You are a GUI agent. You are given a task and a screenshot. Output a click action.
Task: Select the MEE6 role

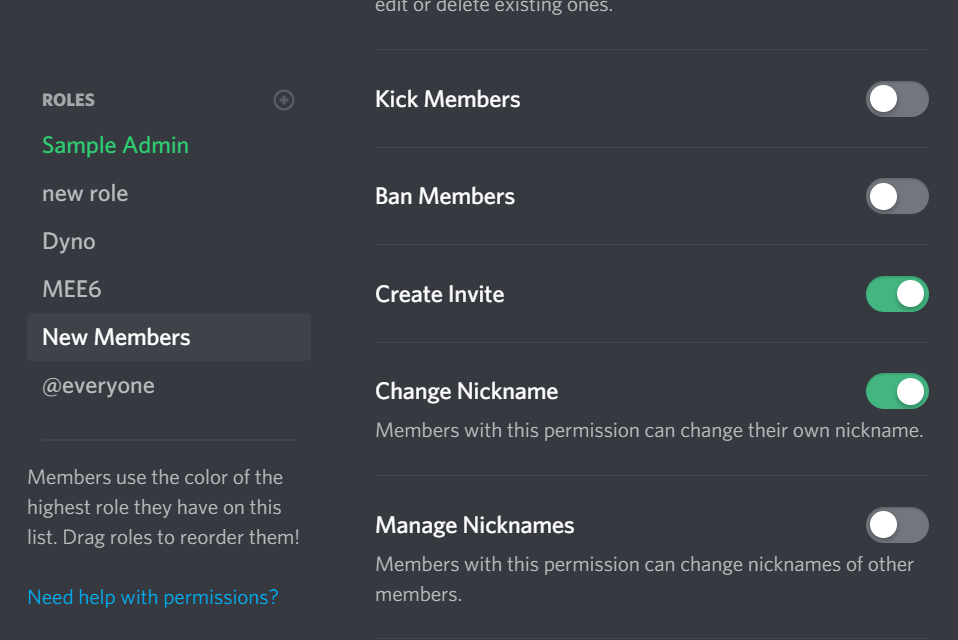pyautogui.click(x=71, y=289)
